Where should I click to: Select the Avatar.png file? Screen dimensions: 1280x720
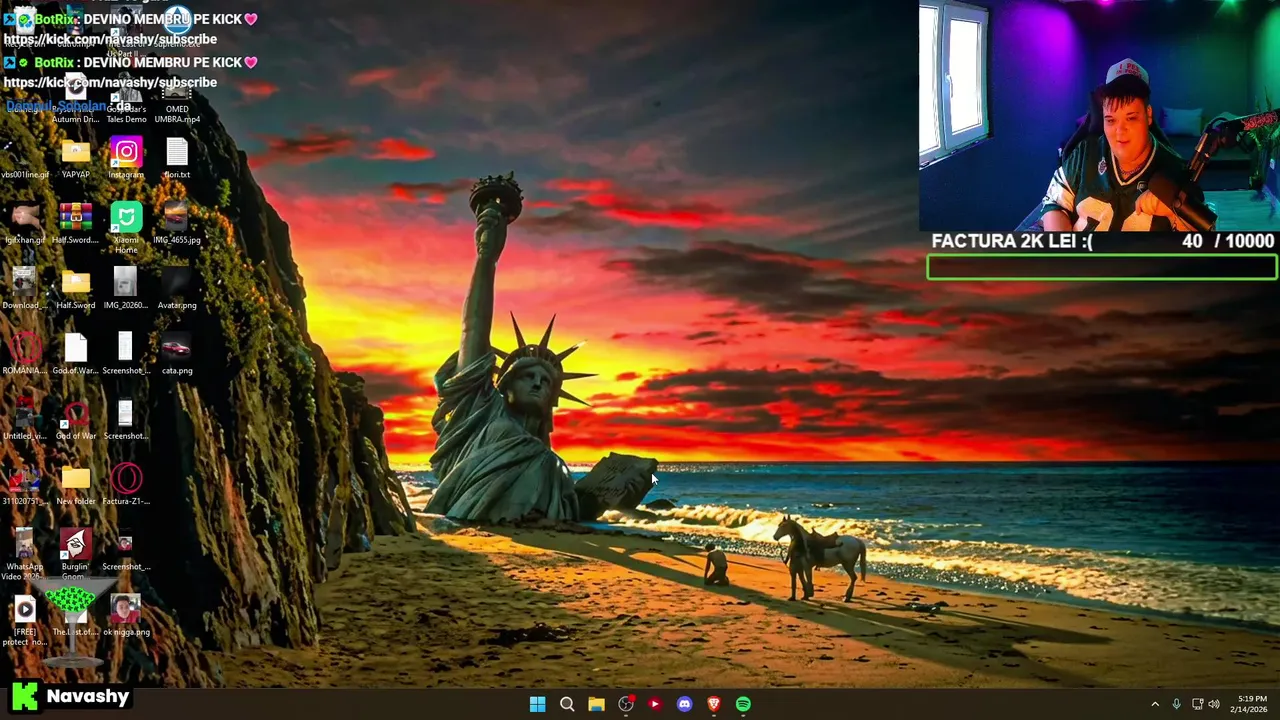pyautogui.click(x=177, y=289)
